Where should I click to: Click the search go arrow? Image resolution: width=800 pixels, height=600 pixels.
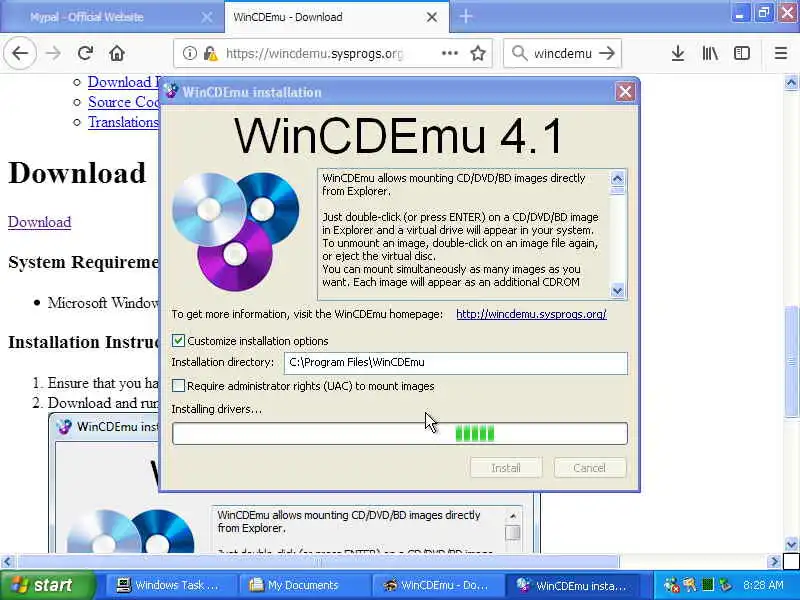point(607,53)
